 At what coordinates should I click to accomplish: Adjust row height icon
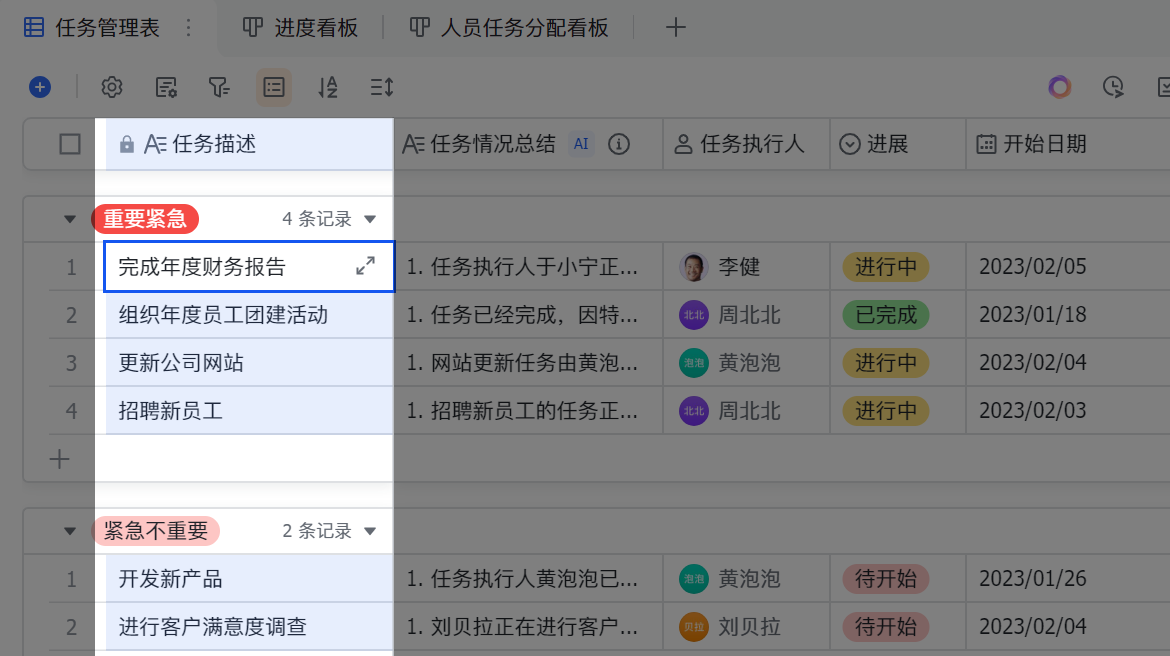[x=381, y=87]
